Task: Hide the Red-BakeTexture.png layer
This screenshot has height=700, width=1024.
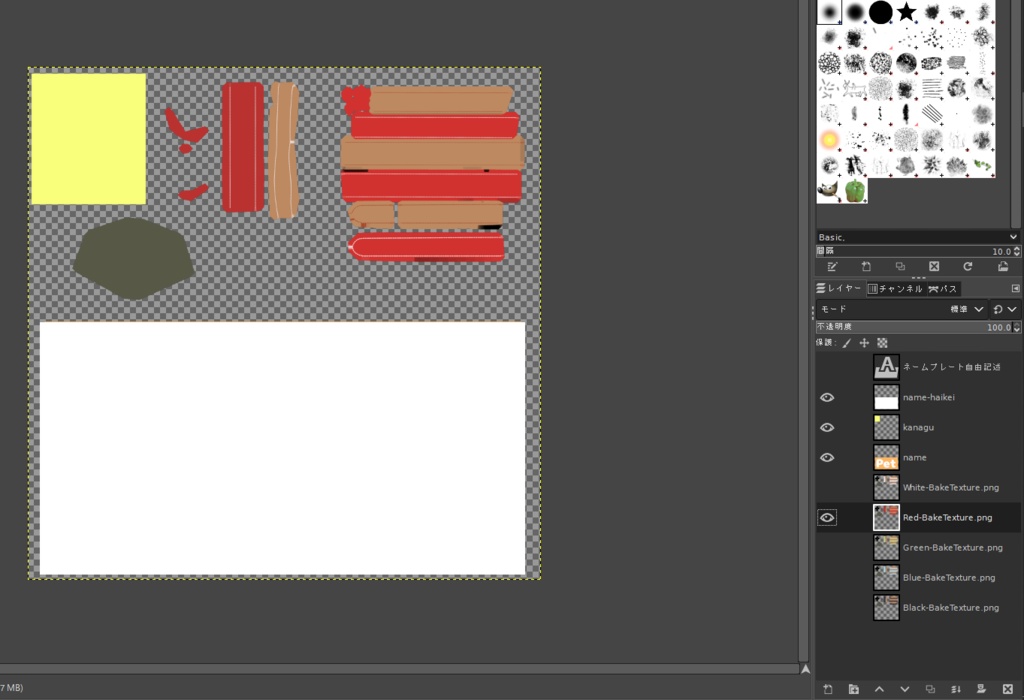Action: (827, 517)
